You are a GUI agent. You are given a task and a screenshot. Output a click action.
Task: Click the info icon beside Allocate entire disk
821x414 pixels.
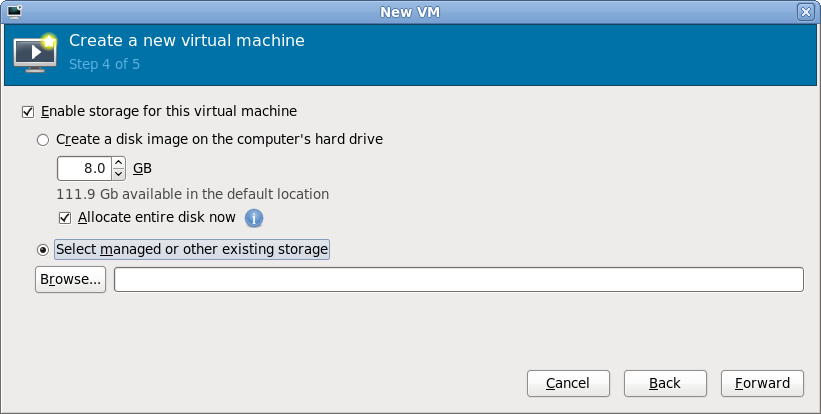pyautogui.click(x=254, y=217)
